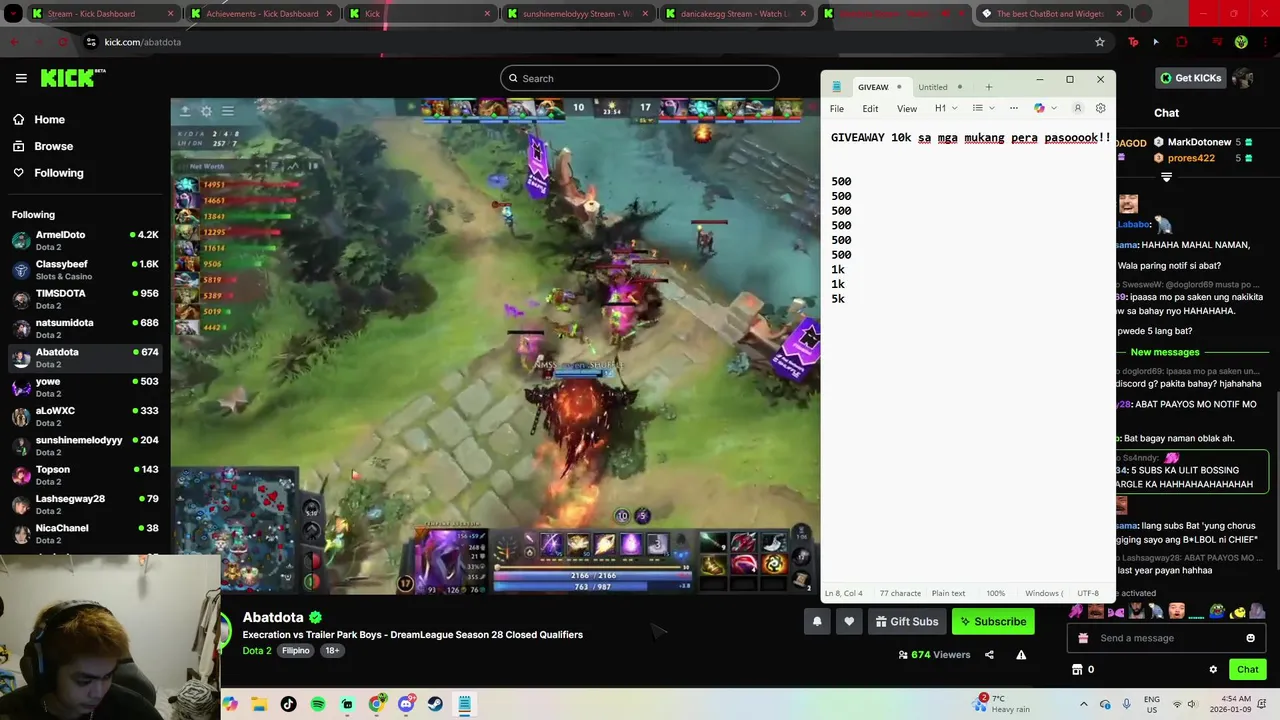Open TikTok from the taskbar
This screenshot has width=1280, height=720.
pos(289,704)
